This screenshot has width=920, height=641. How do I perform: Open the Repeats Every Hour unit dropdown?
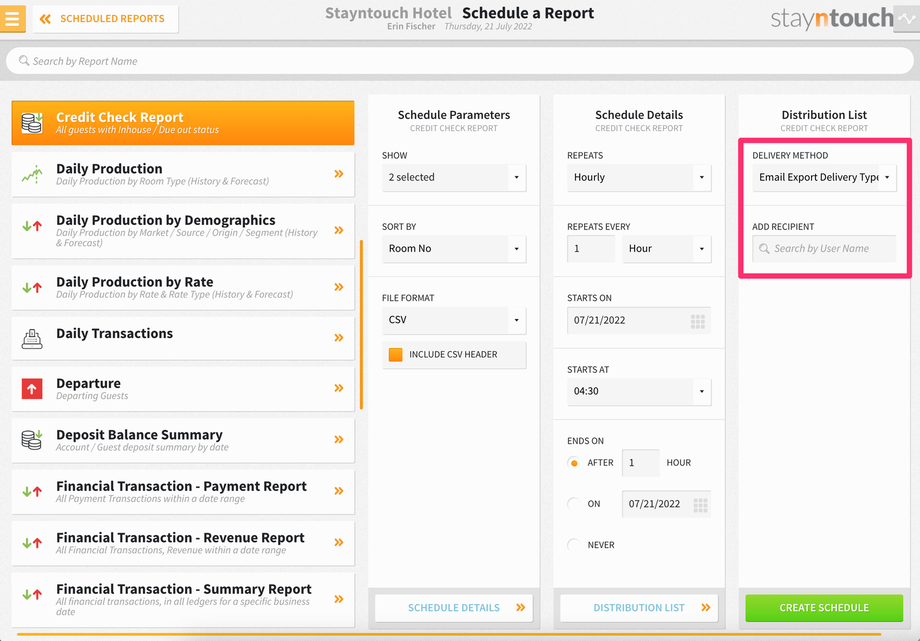pyautogui.click(x=667, y=249)
